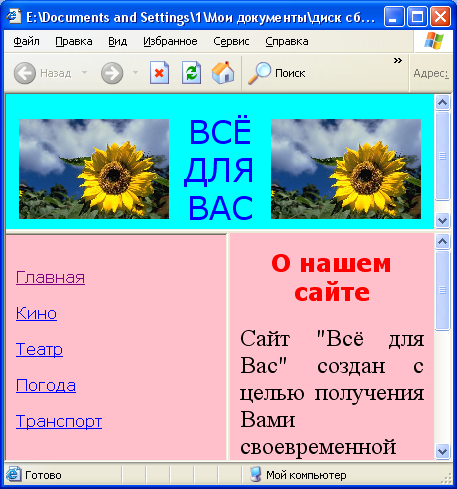Image resolution: width=457 pixels, height=489 pixels.
Task: Stop page loading with the red X icon
Action: pyautogui.click(x=159, y=73)
